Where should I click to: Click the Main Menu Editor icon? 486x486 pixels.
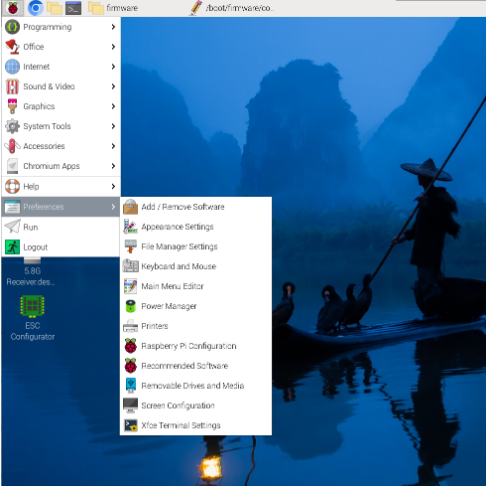click(x=130, y=286)
